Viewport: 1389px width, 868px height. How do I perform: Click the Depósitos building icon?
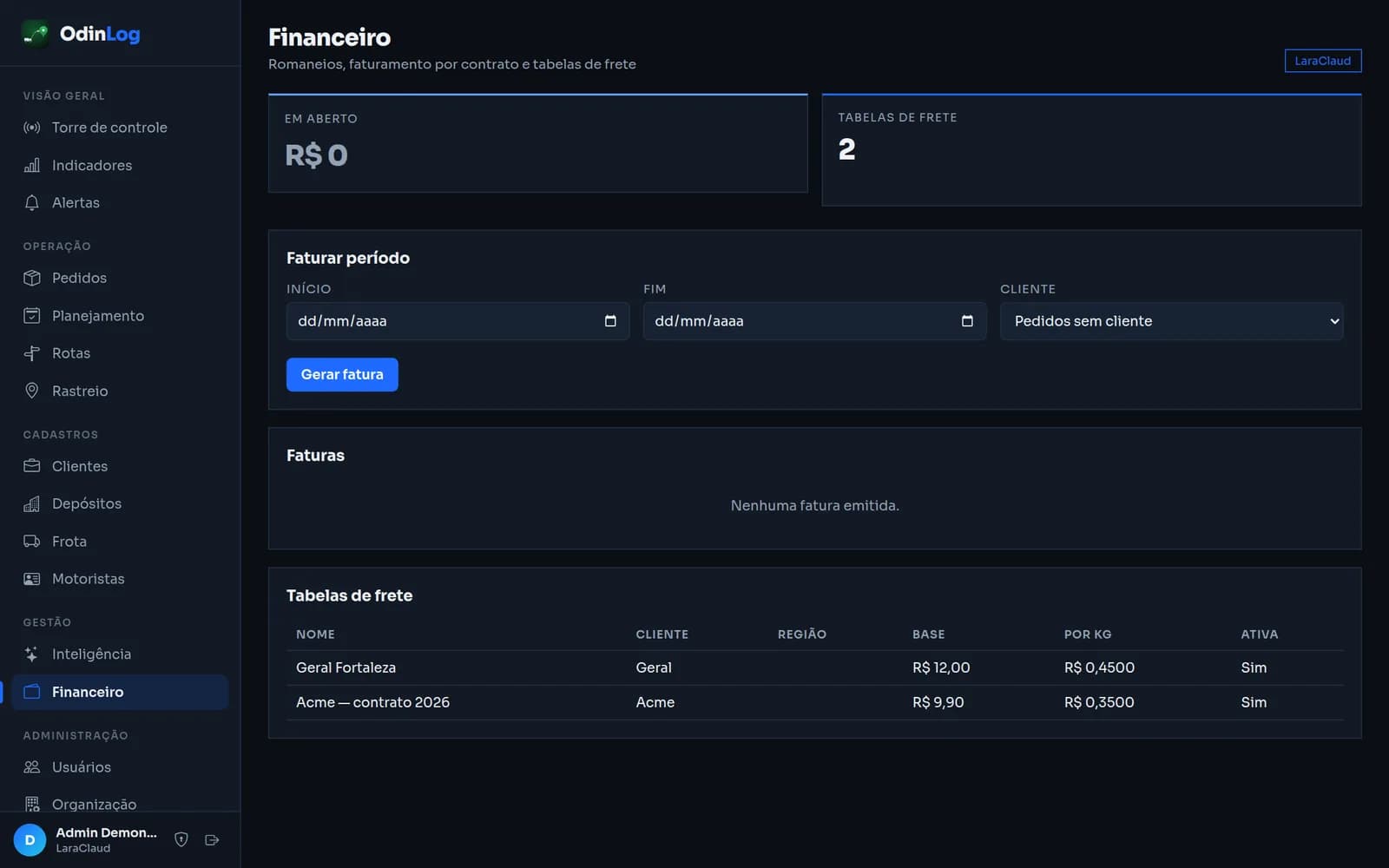click(x=32, y=503)
